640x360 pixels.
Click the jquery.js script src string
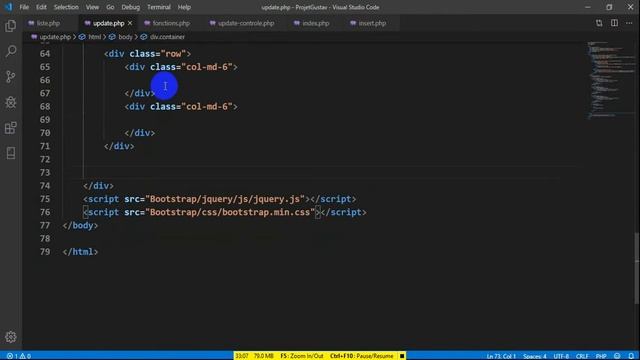point(225,199)
